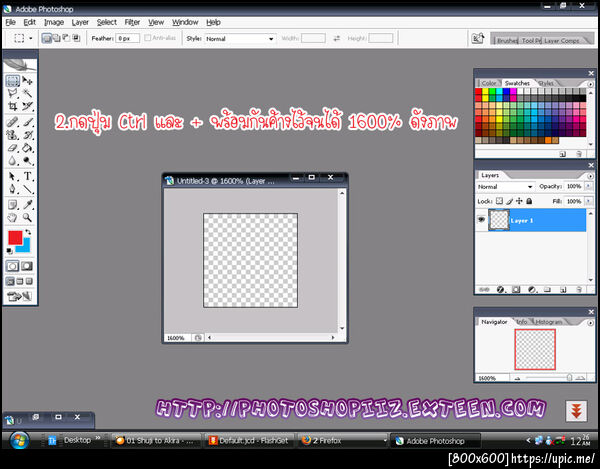Swap foreground and background colors
Viewport: 600px width, 469px height.
pyautogui.click(x=28, y=232)
